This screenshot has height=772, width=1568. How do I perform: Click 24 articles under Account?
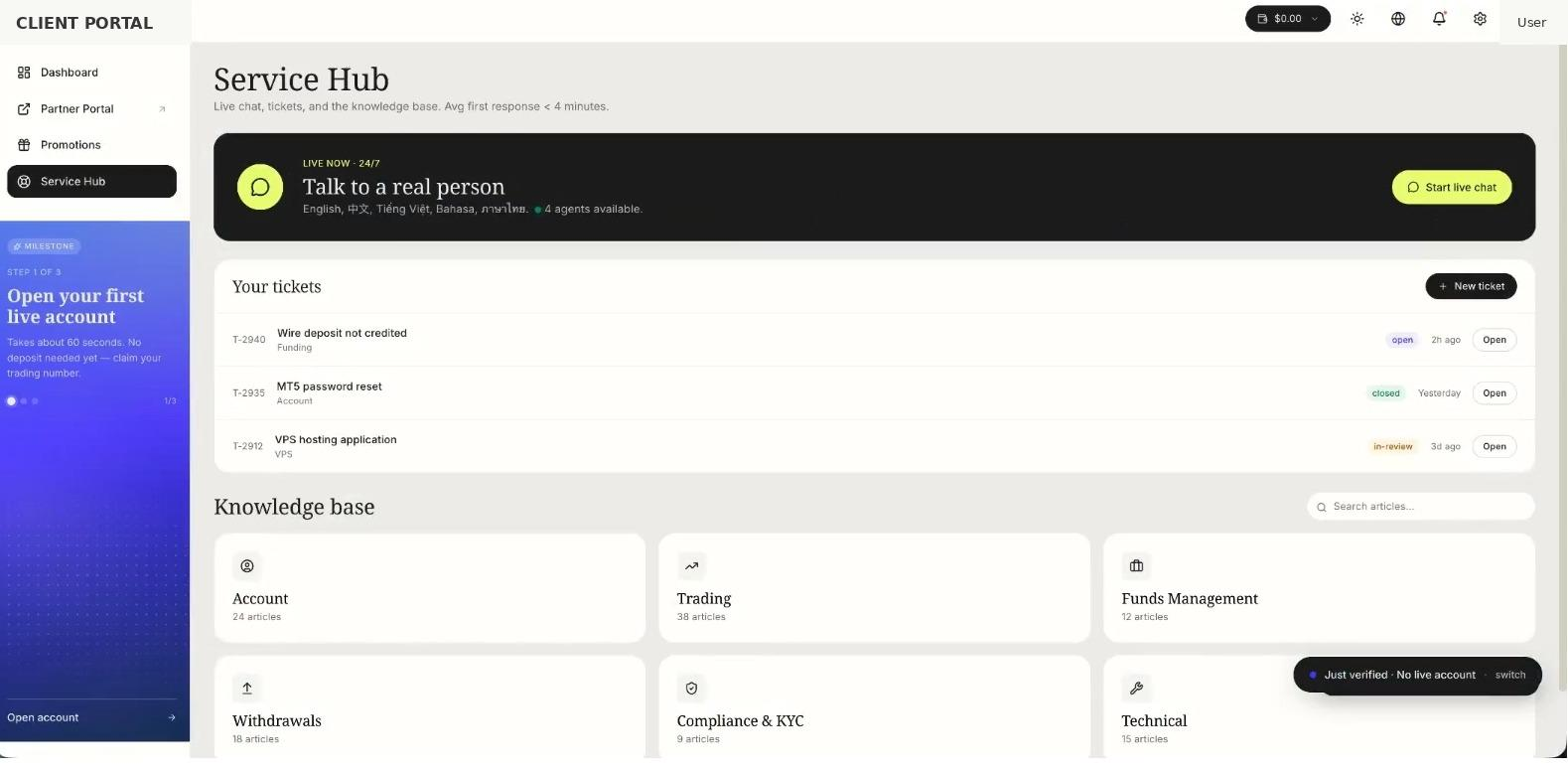coord(257,618)
